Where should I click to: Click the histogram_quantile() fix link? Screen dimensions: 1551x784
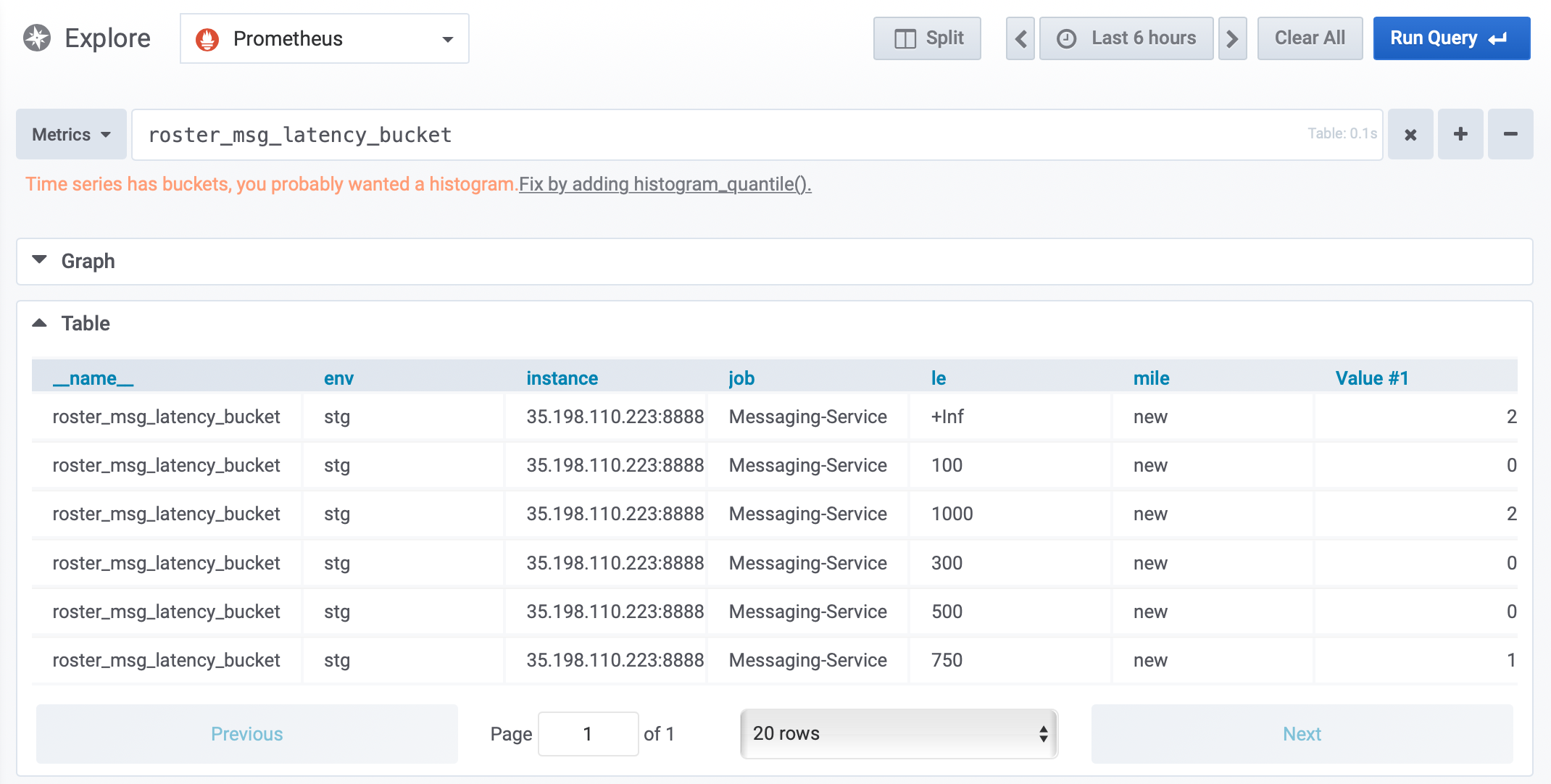point(665,185)
